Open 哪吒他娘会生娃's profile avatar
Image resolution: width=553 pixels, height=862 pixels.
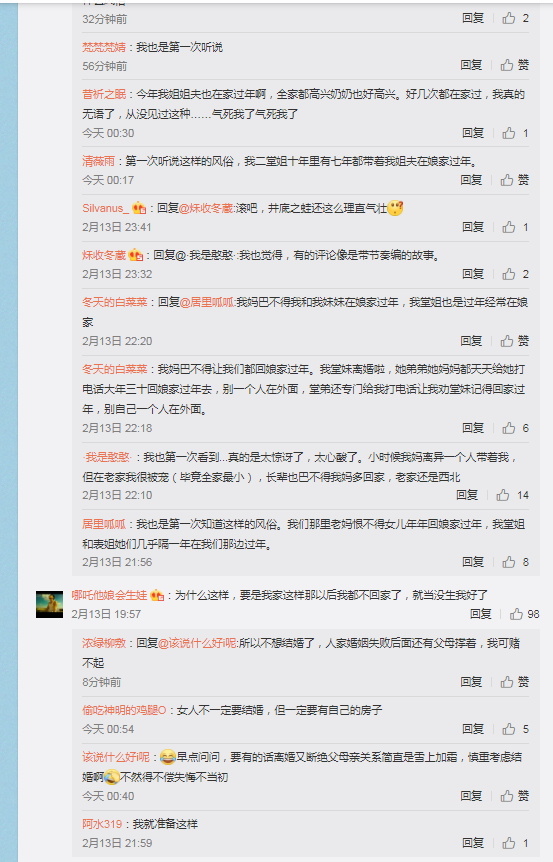coord(49,604)
